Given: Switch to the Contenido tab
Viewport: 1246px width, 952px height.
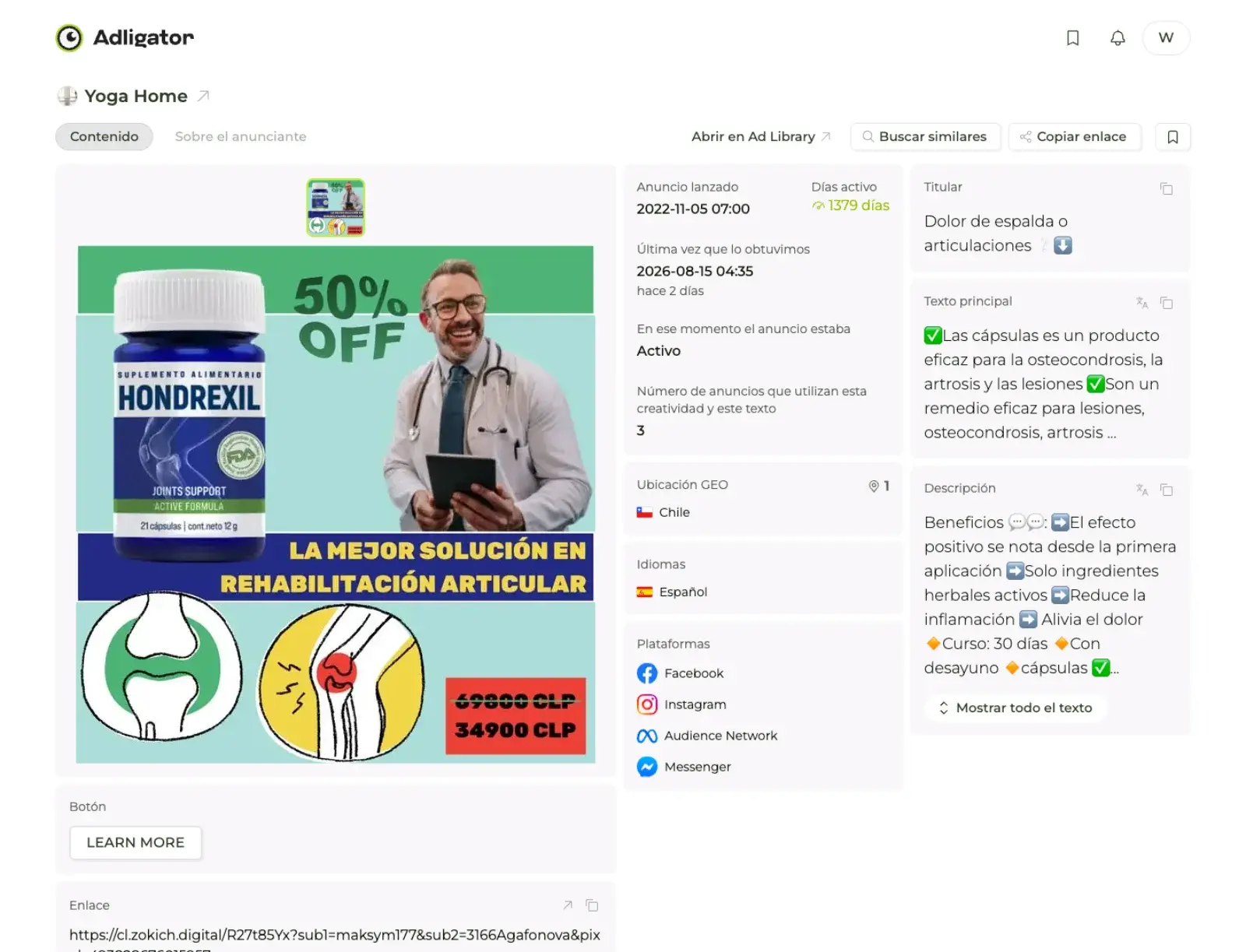Looking at the screenshot, I should pyautogui.click(x=104, y=136).
